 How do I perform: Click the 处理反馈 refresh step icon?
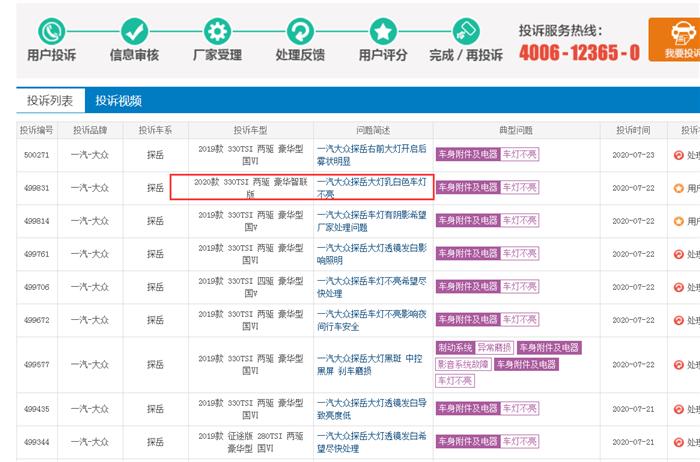[x=300, y=32]
